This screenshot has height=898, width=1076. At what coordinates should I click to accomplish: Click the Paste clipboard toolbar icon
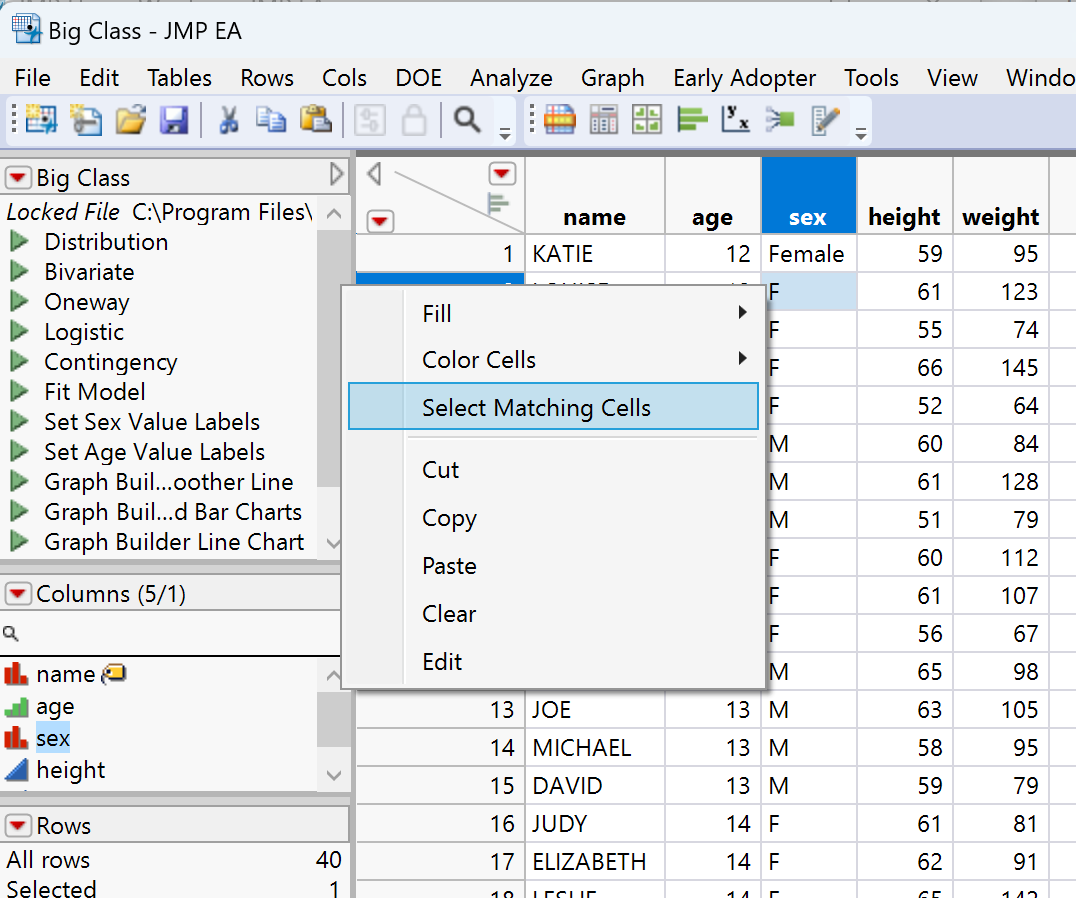316,121
